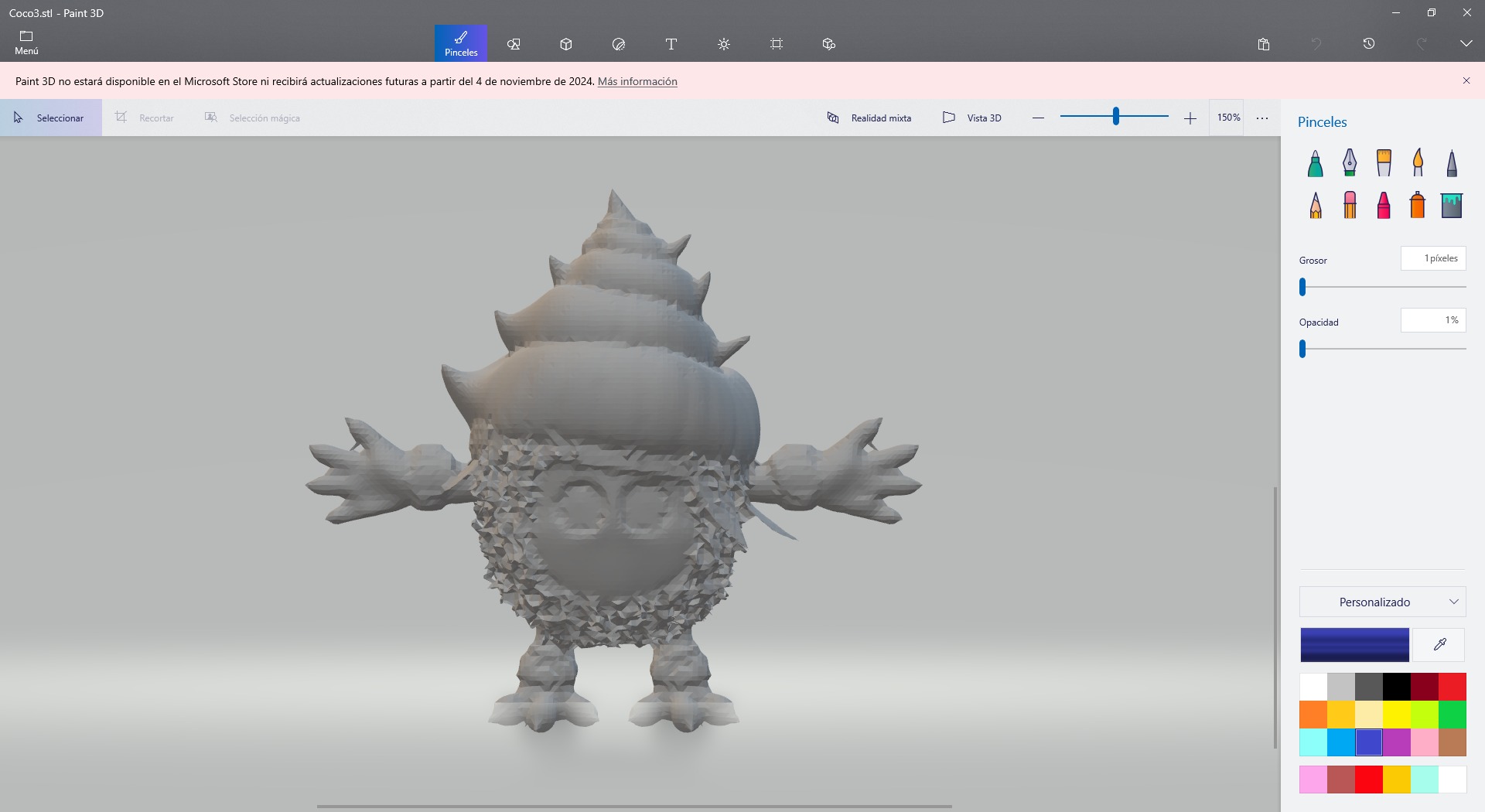Click the Recortar button
This screenshot has height=812, width=1485.
click(x=145, y=118)
